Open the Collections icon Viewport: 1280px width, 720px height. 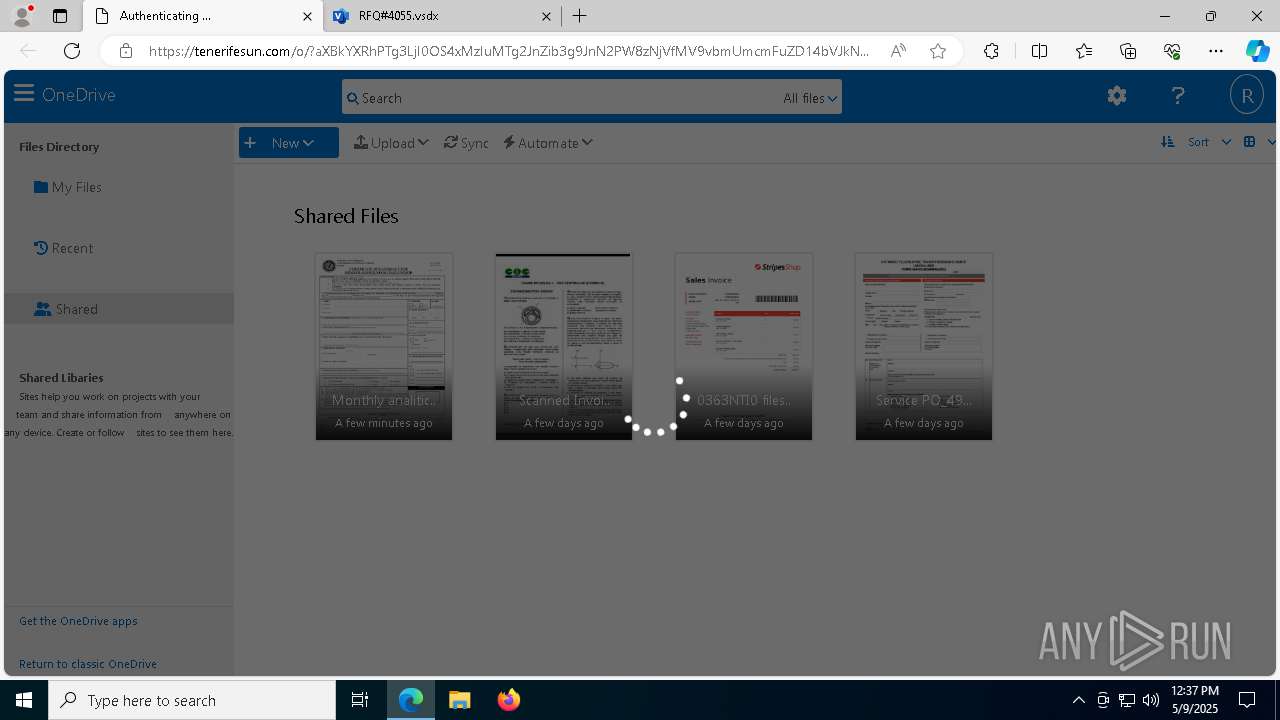pos(1128,51)
